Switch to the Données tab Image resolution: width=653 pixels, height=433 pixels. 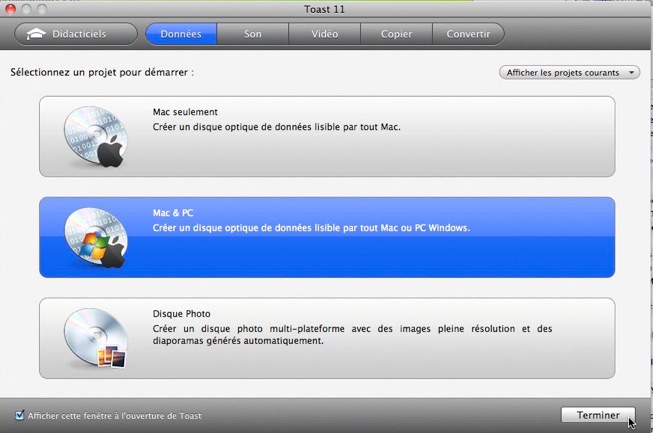[181, 34]
